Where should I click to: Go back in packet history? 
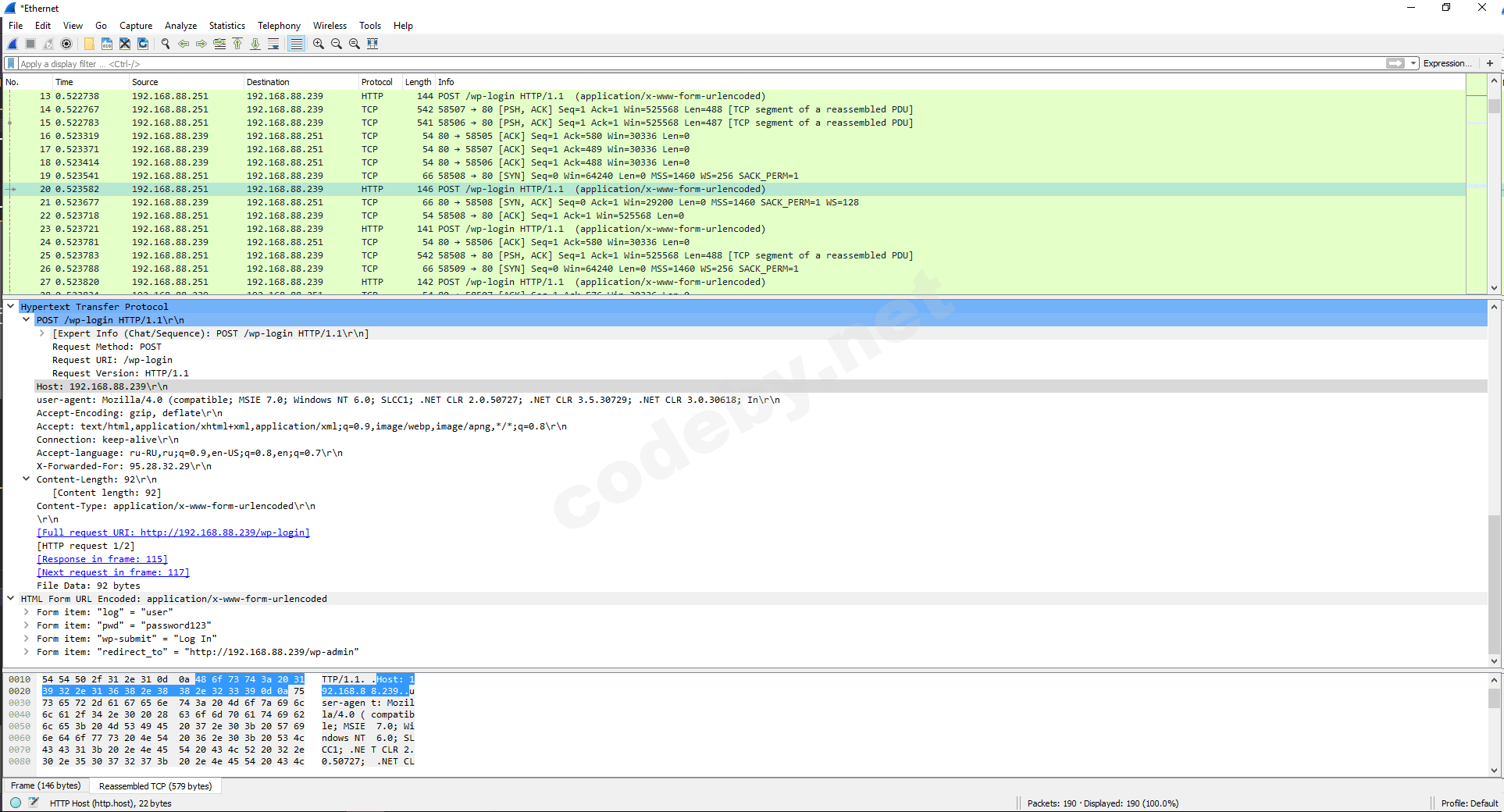[184, 44]
